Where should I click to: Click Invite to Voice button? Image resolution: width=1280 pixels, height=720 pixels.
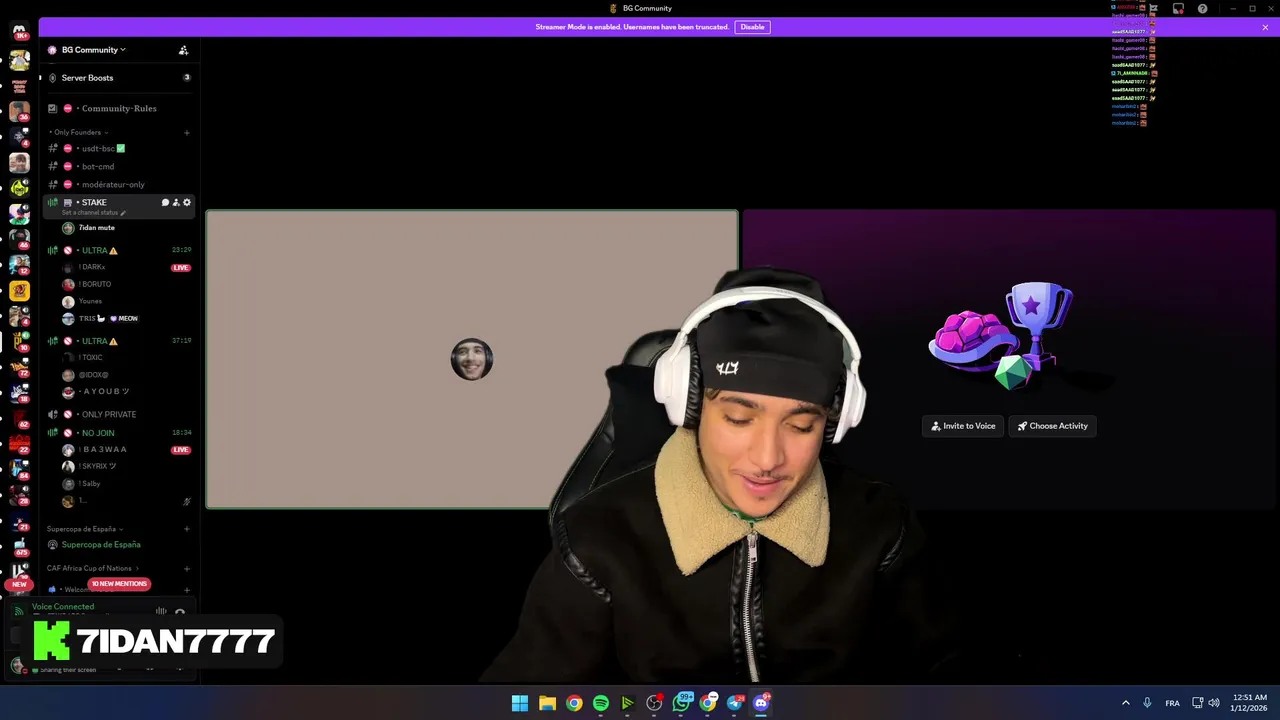(963, 426)
